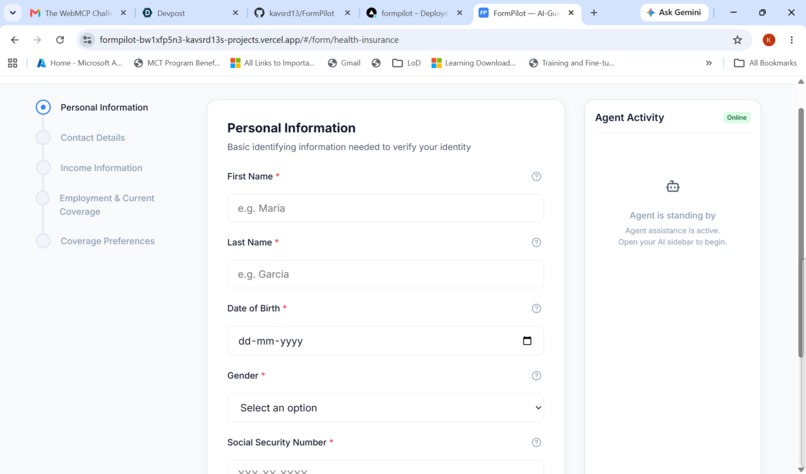
Task: Open the All Bookmarks folder
Action: tap(765, 63)
